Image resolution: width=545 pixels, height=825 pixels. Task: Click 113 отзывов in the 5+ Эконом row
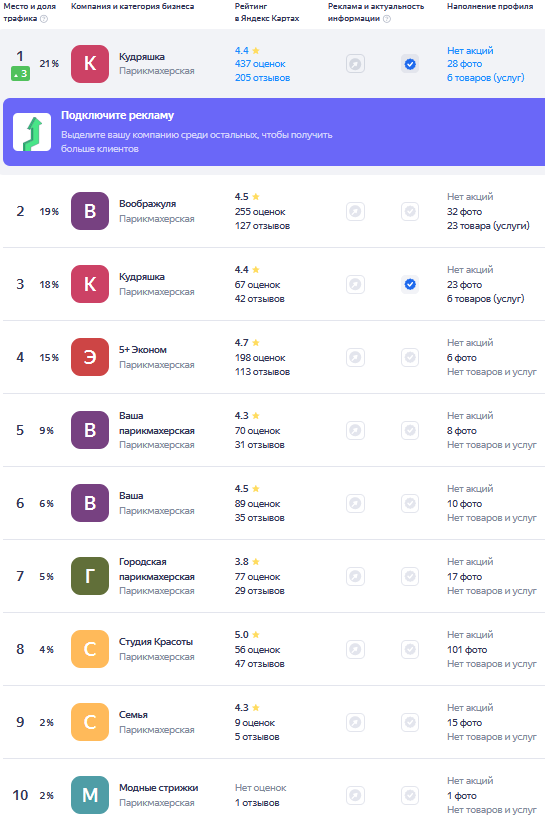point(262,372)
